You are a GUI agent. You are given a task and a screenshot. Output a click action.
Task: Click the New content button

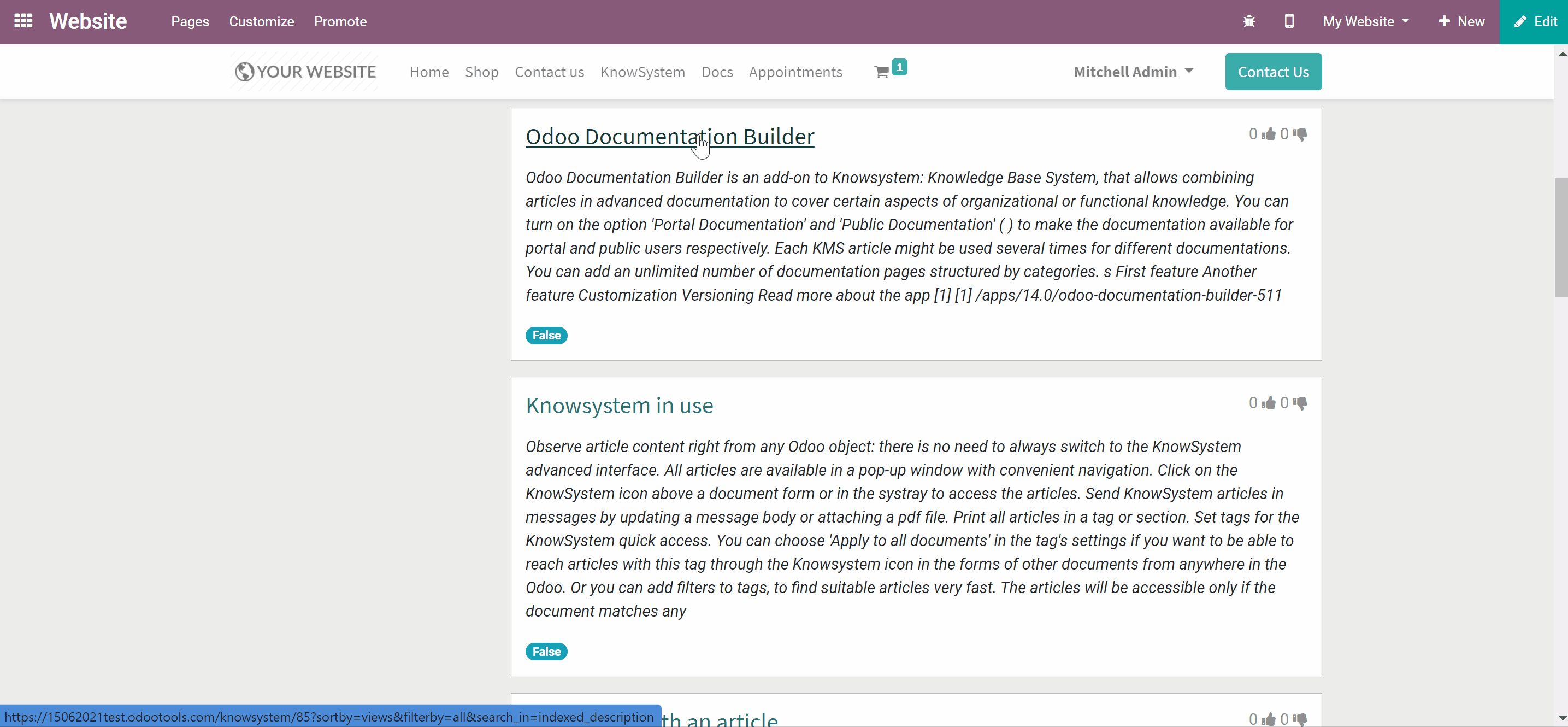[1461, 21]
